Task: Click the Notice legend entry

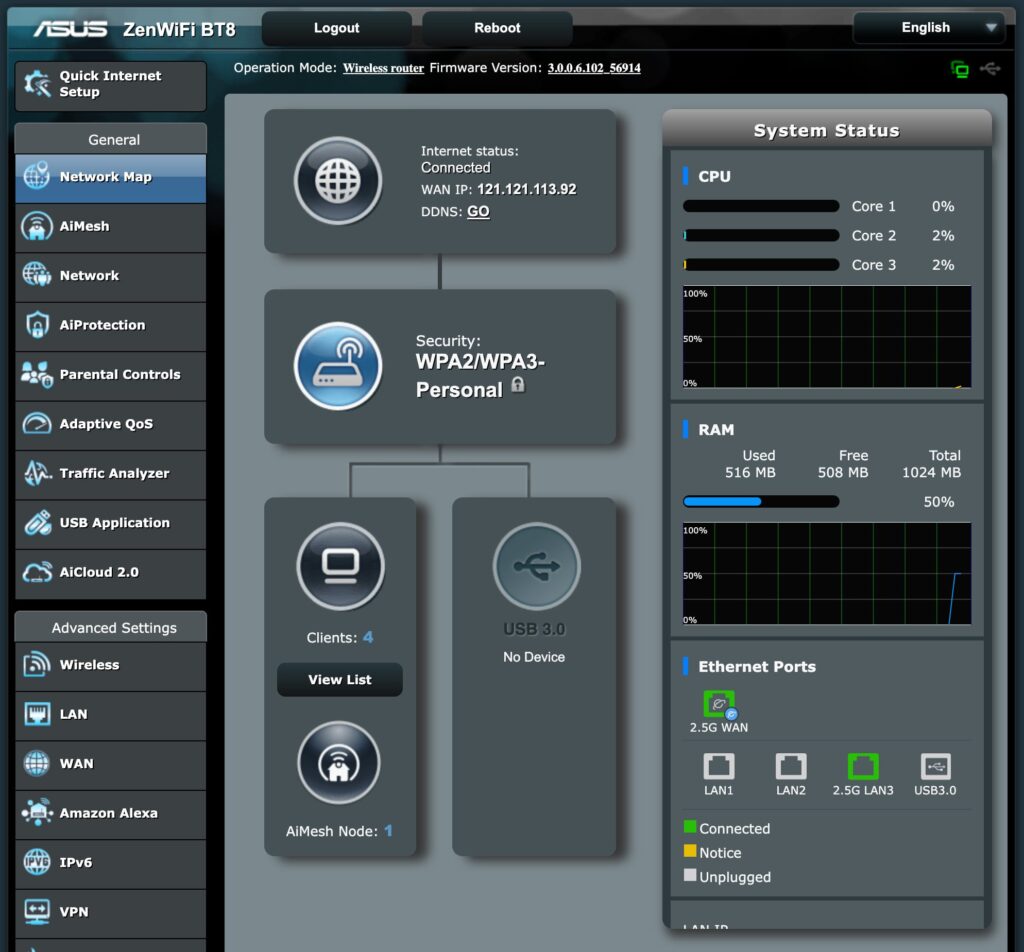Action: [x=712, y=853]
